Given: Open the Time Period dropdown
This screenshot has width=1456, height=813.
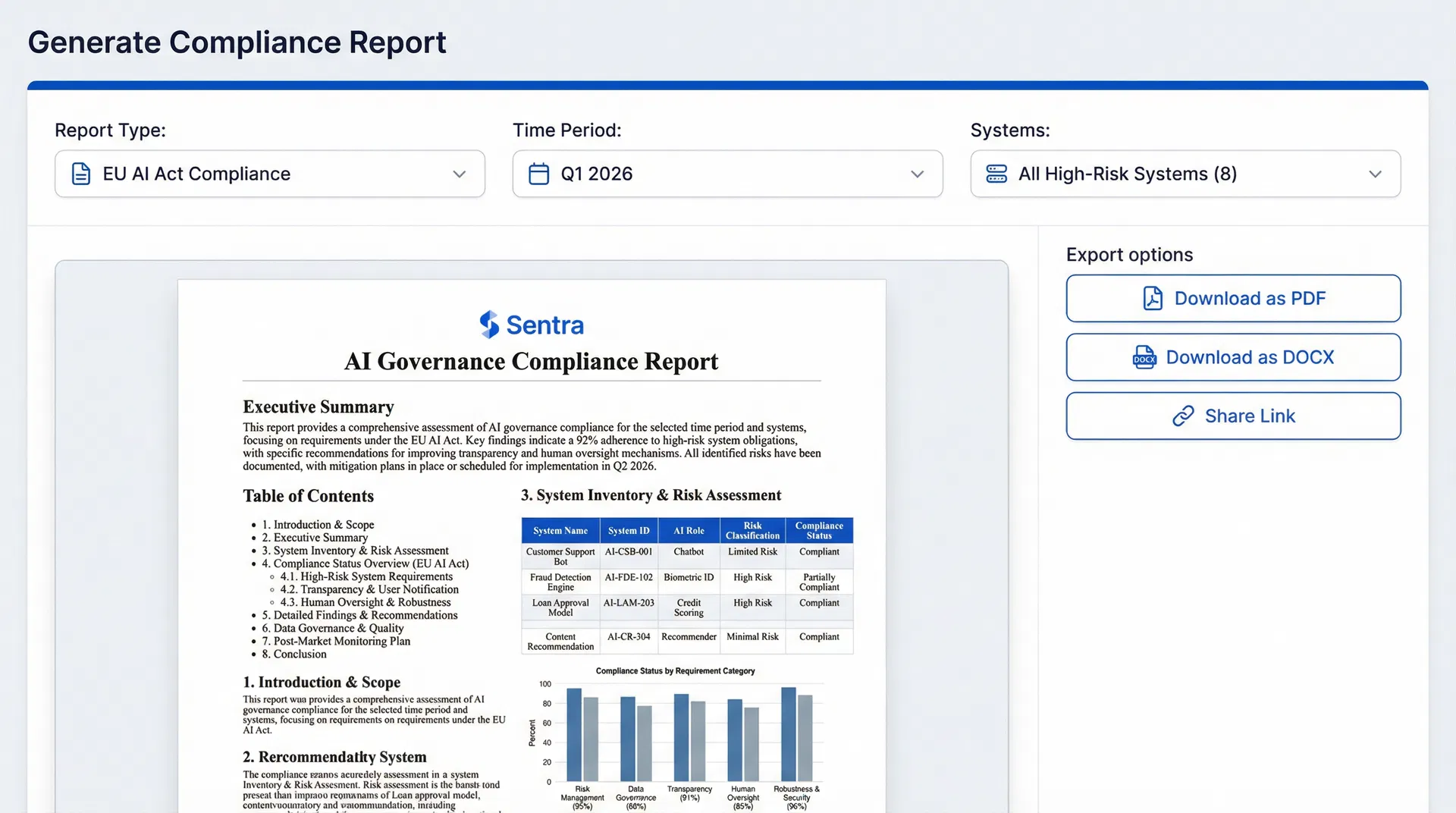Looking at the screenshot, I should click(917, 174).
